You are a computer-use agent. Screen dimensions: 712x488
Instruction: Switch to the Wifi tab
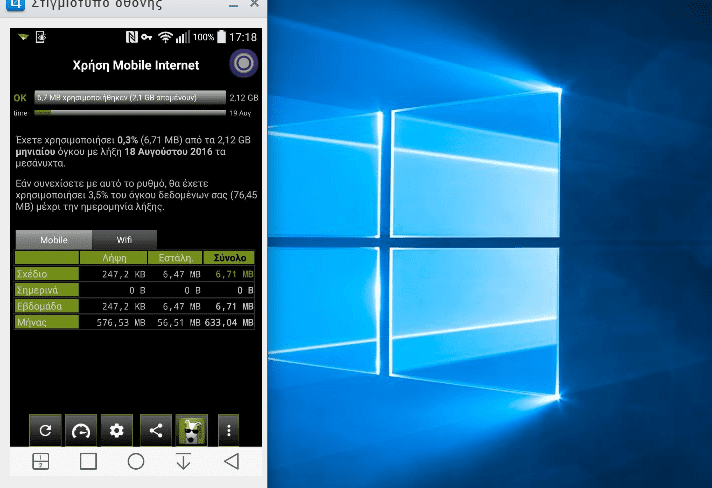click(x=124, y=240)
